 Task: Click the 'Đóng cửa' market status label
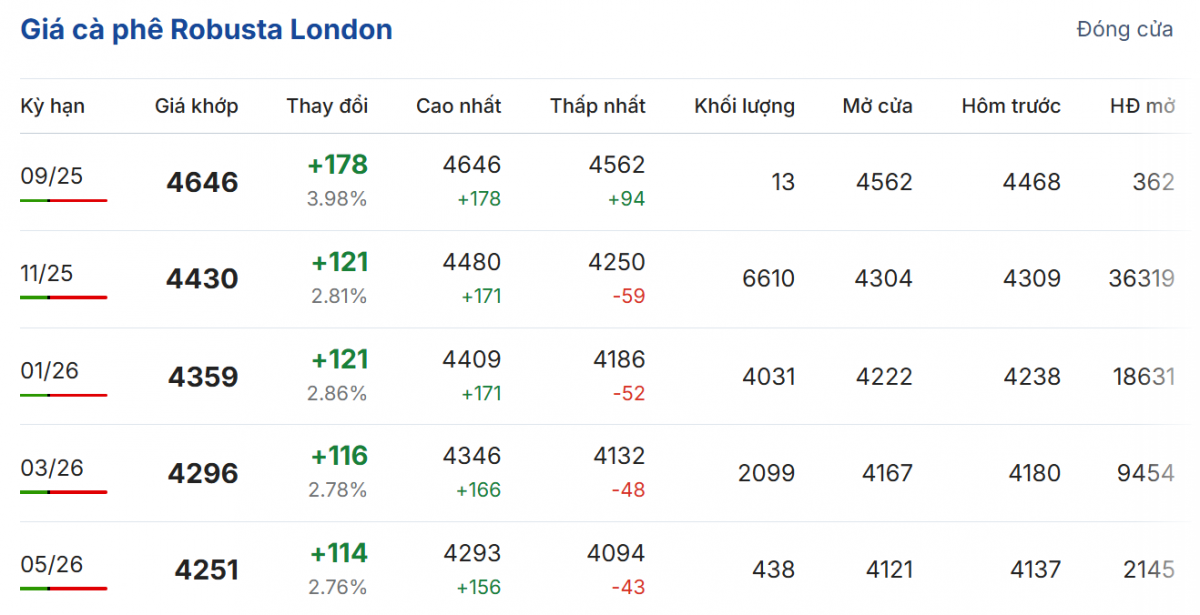point(1124,30)
